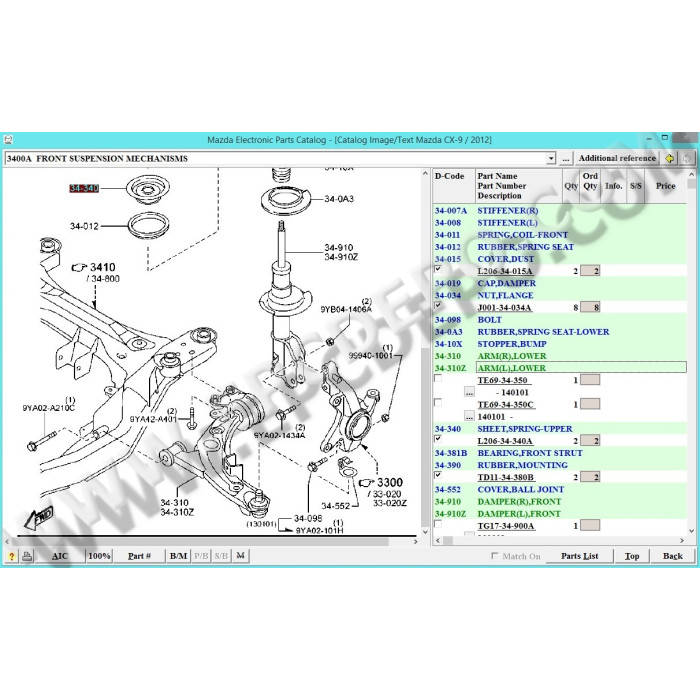The height and width of the screenshot is (700, 700).
Task: Click the Top button
Action: (632, 556)
